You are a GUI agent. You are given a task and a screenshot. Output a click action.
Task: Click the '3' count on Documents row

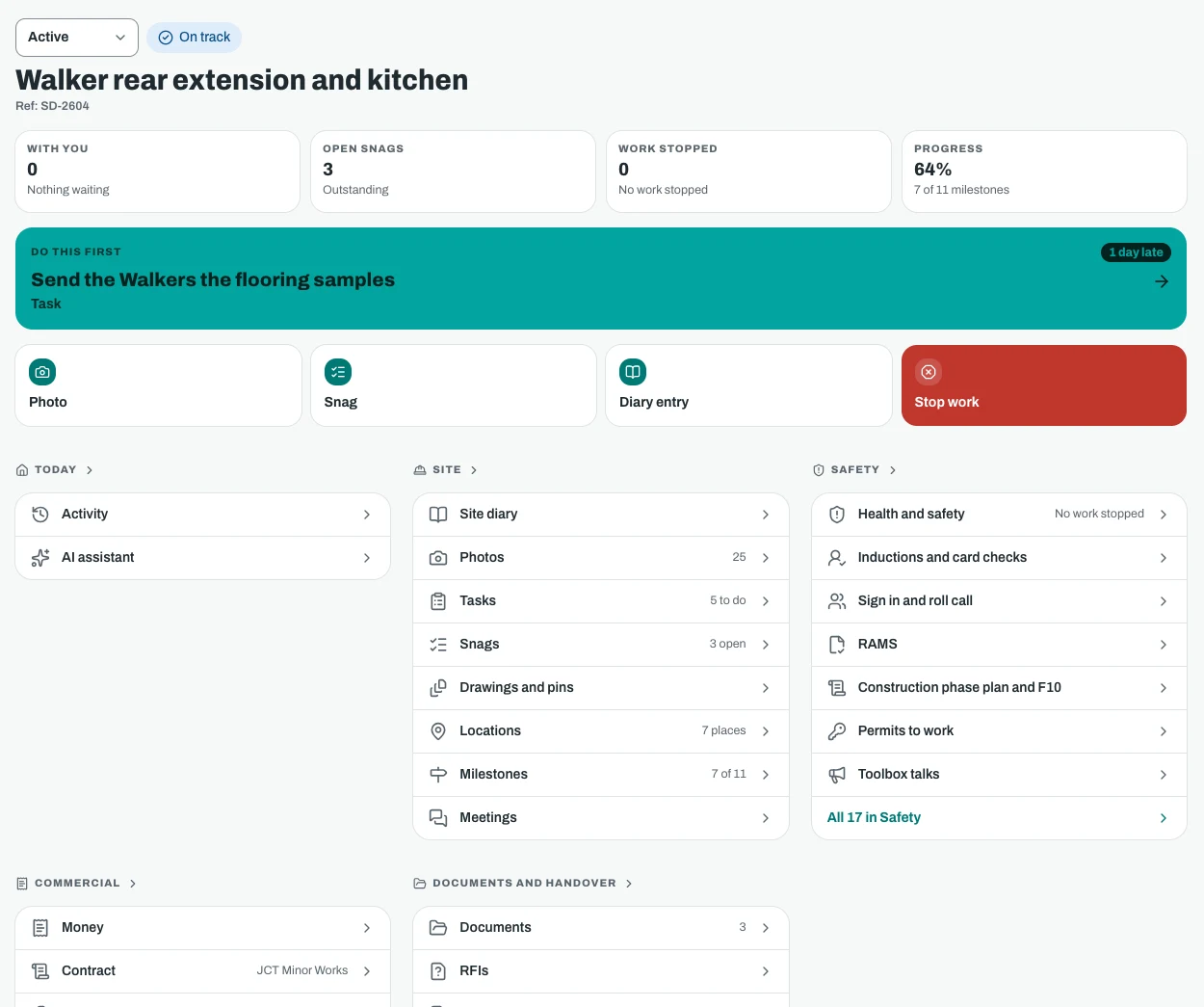coord(743,927)
